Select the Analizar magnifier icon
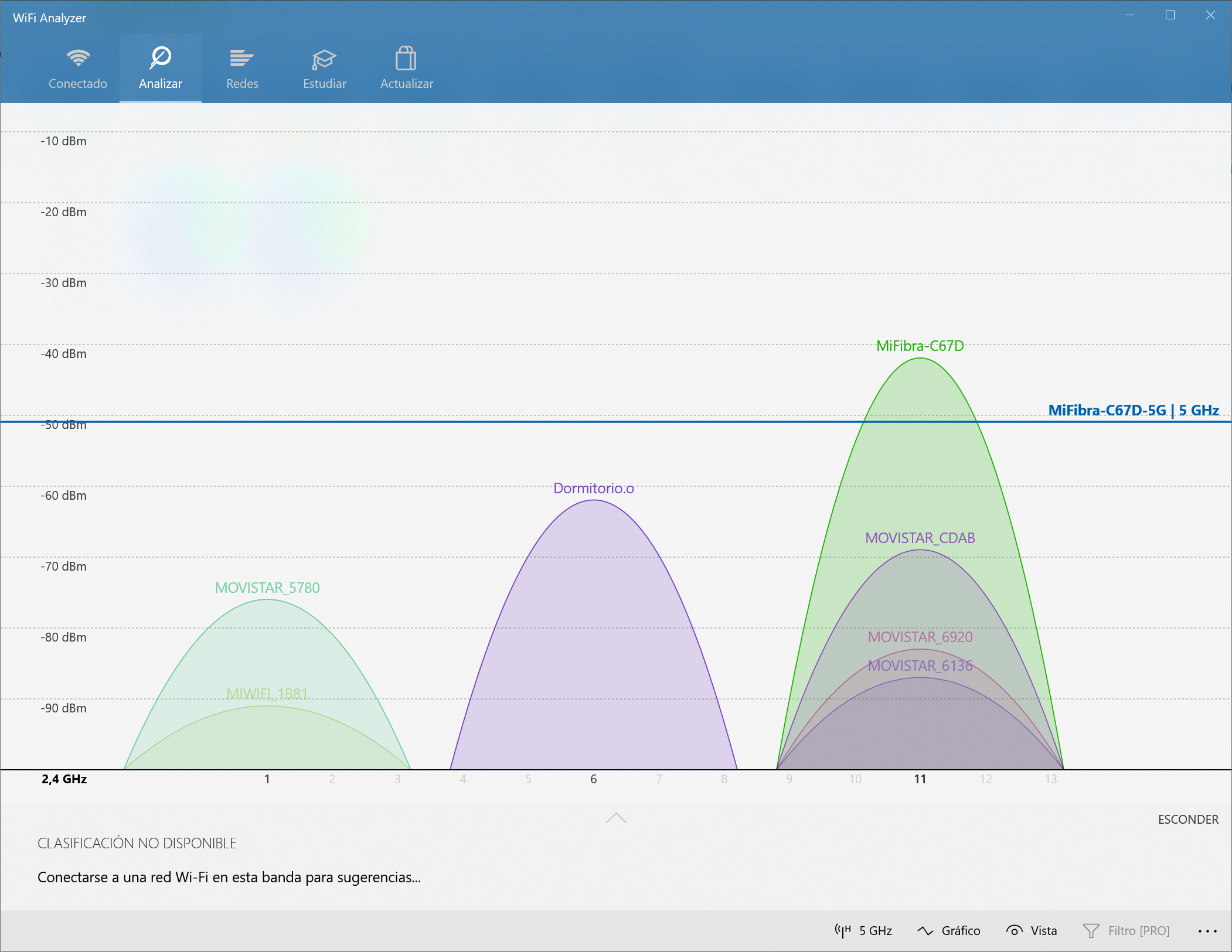Image resolution: width=1232 pixels, height=952 pixels. click(160, 58)
